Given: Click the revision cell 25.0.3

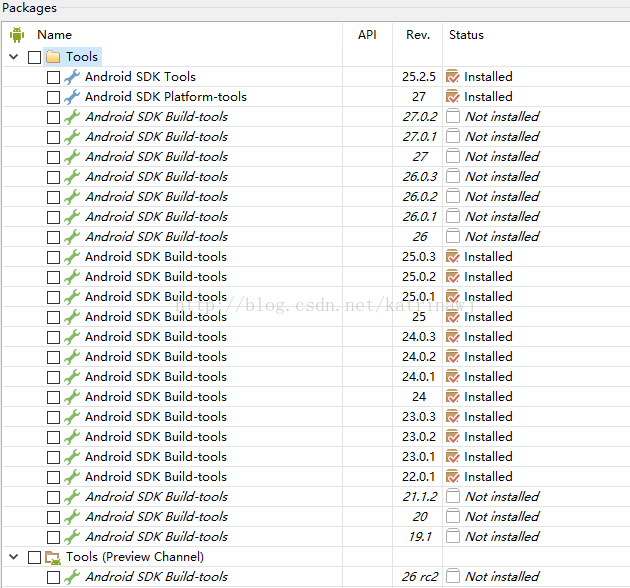Looking at the screenshot, I should click(419, 257).
